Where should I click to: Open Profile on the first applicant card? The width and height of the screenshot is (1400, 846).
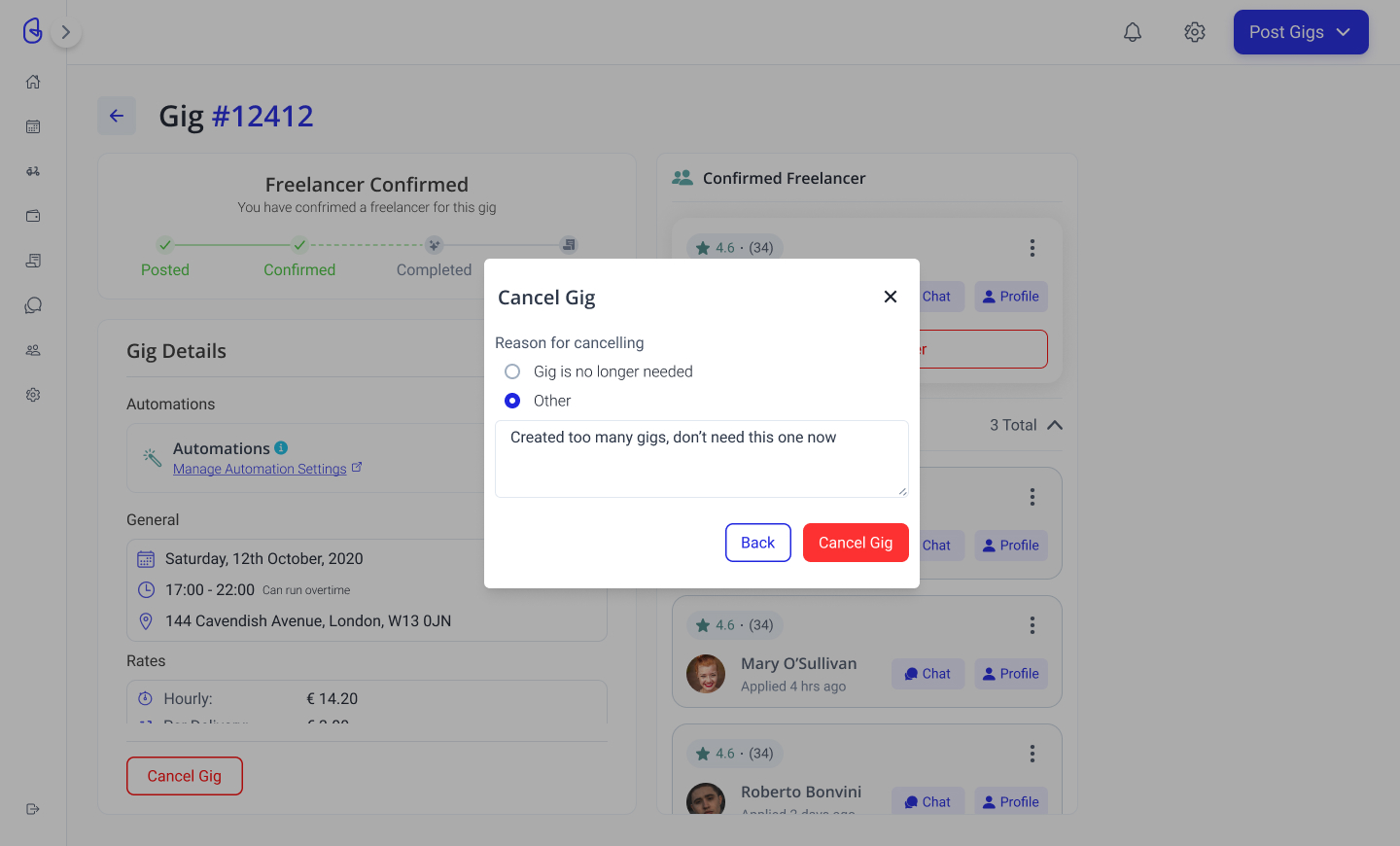pos(1011,546)
